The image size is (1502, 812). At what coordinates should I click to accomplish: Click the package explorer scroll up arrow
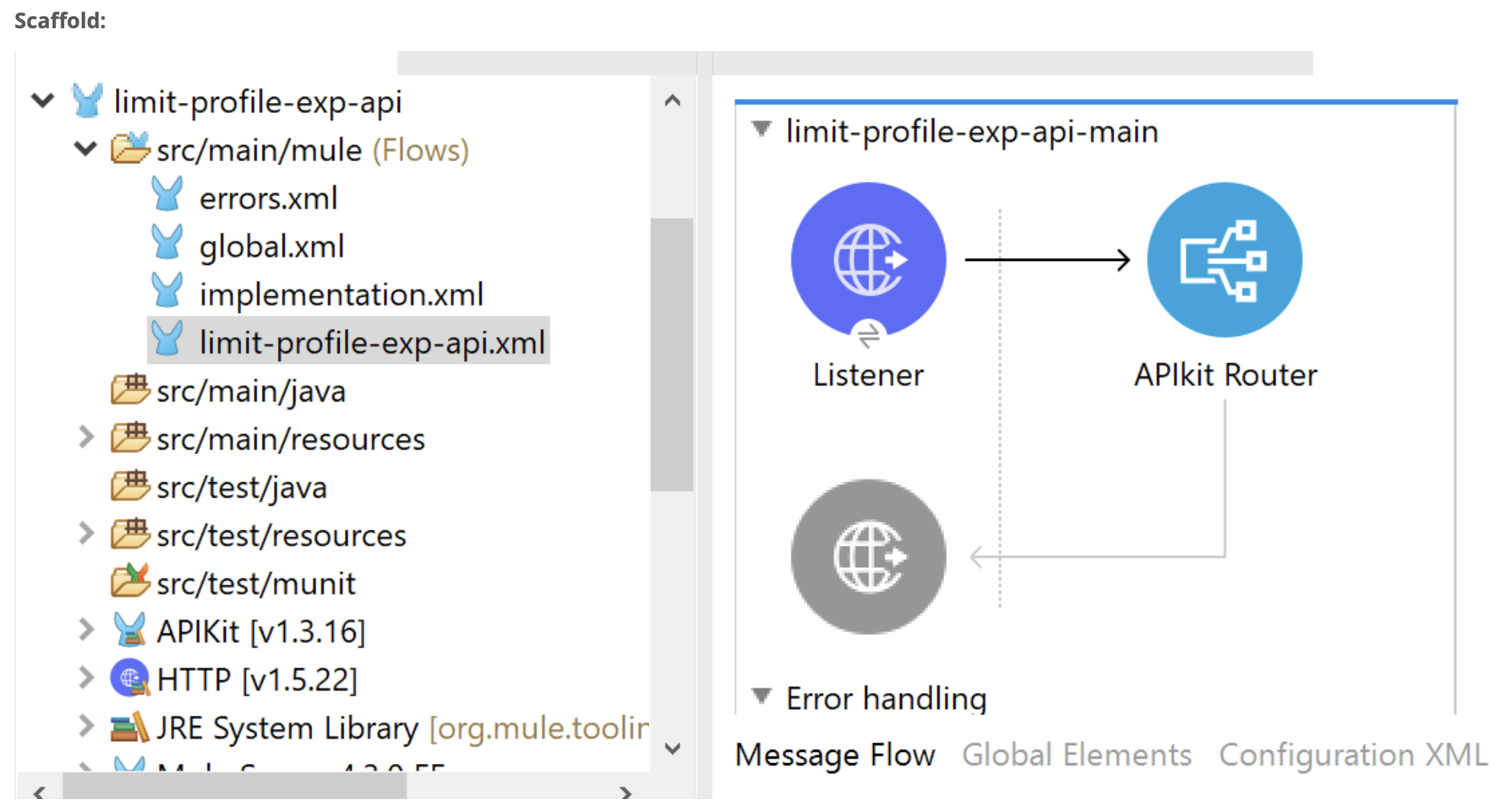click(672, 100)
